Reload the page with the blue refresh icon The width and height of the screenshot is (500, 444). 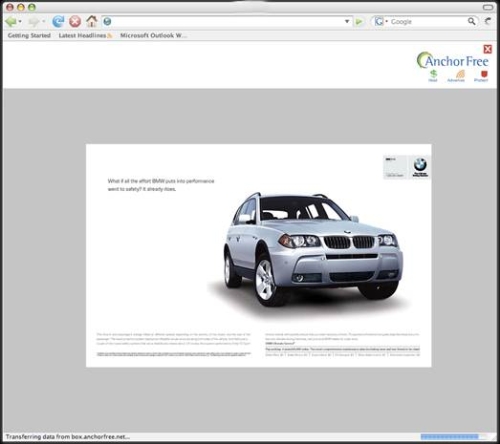click(58, 22)
